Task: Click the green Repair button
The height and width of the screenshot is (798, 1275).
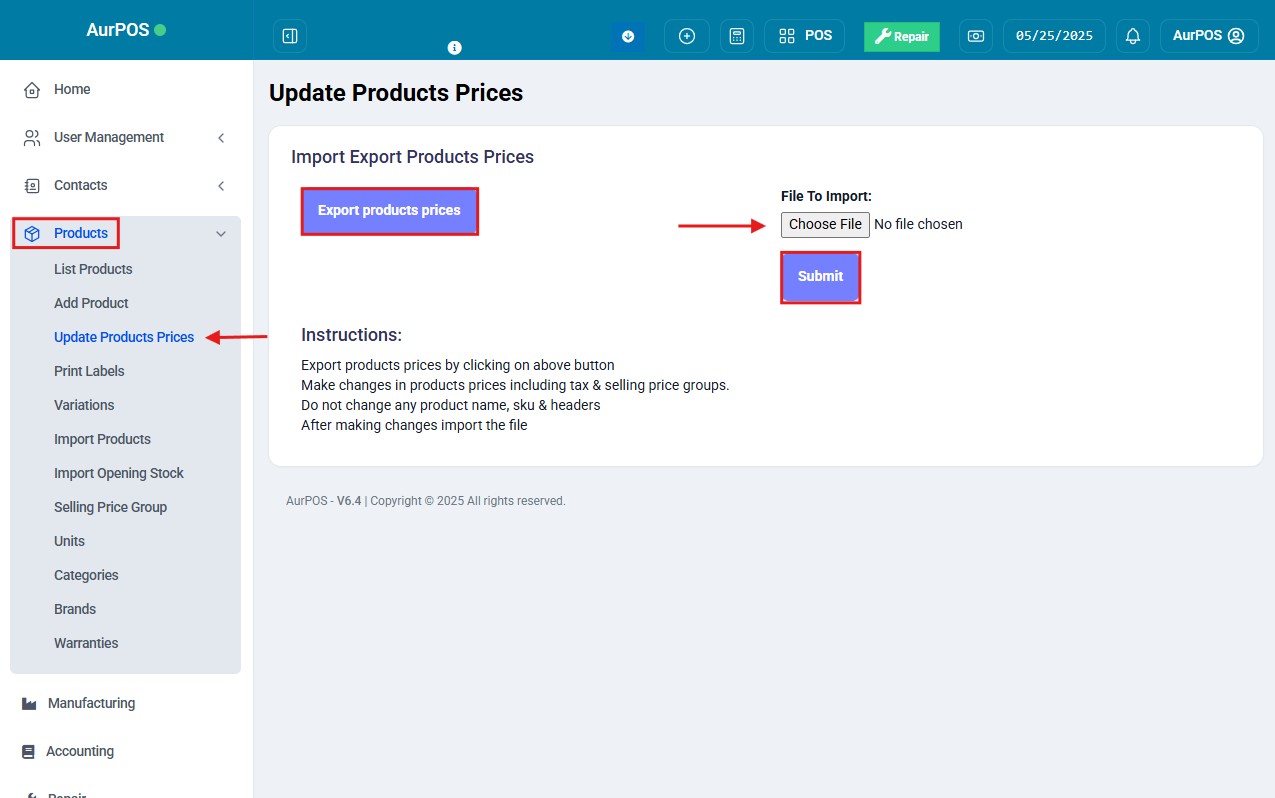Action: click(901, 37)
